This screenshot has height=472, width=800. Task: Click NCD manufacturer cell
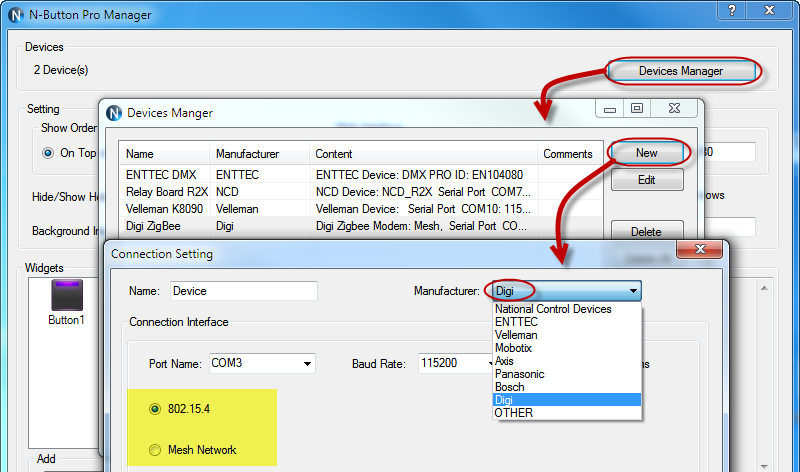(227, 192)
